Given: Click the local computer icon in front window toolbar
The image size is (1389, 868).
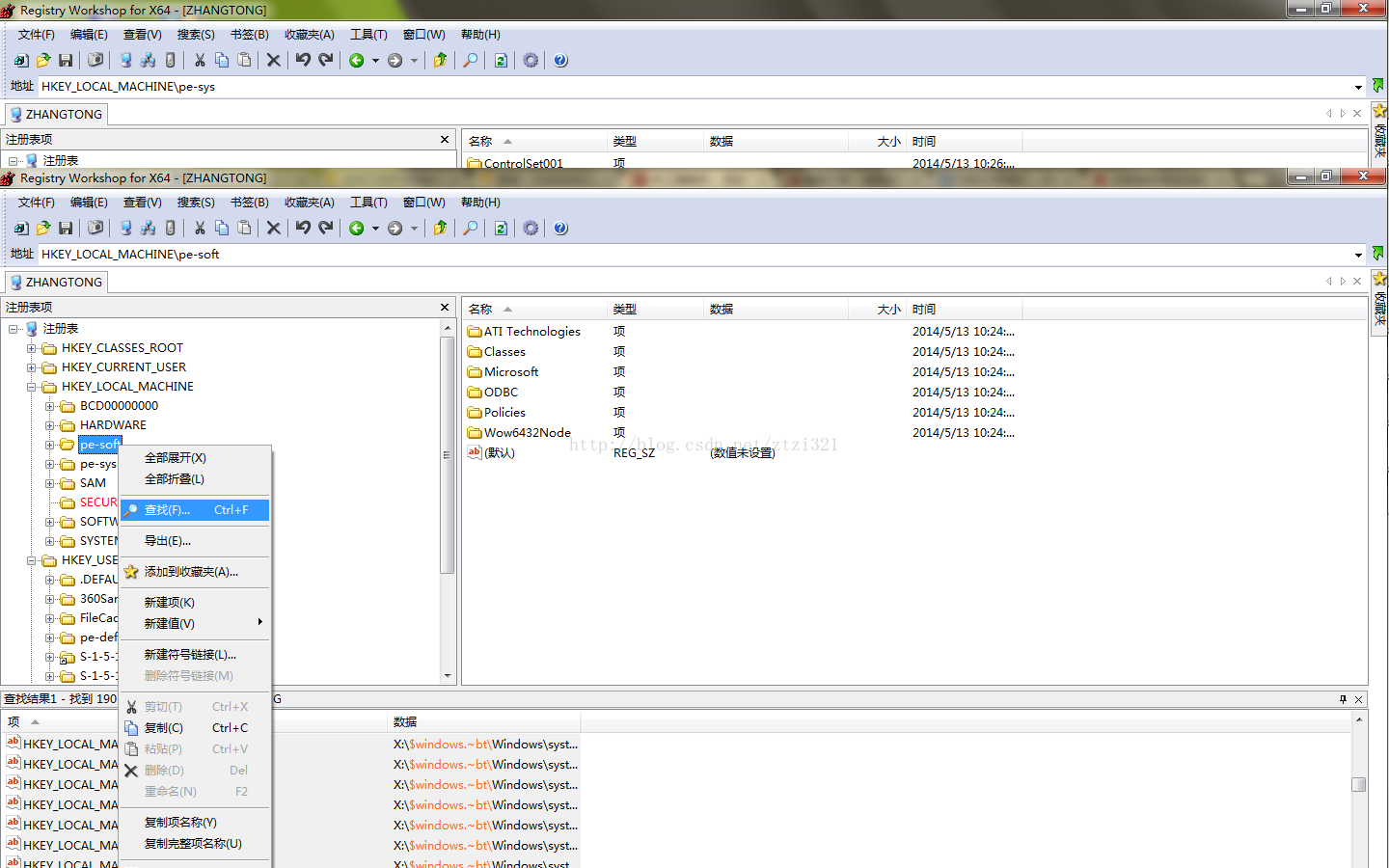Looking at the screenshot, I should coord(125,228).
